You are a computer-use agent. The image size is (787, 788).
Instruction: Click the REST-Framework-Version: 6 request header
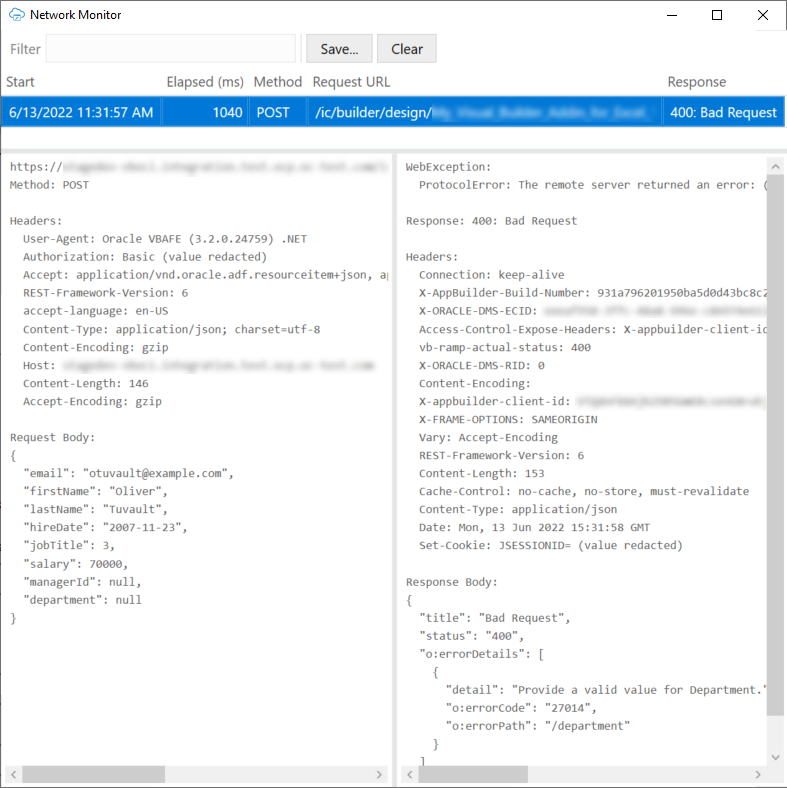click(x=106, y=293)
